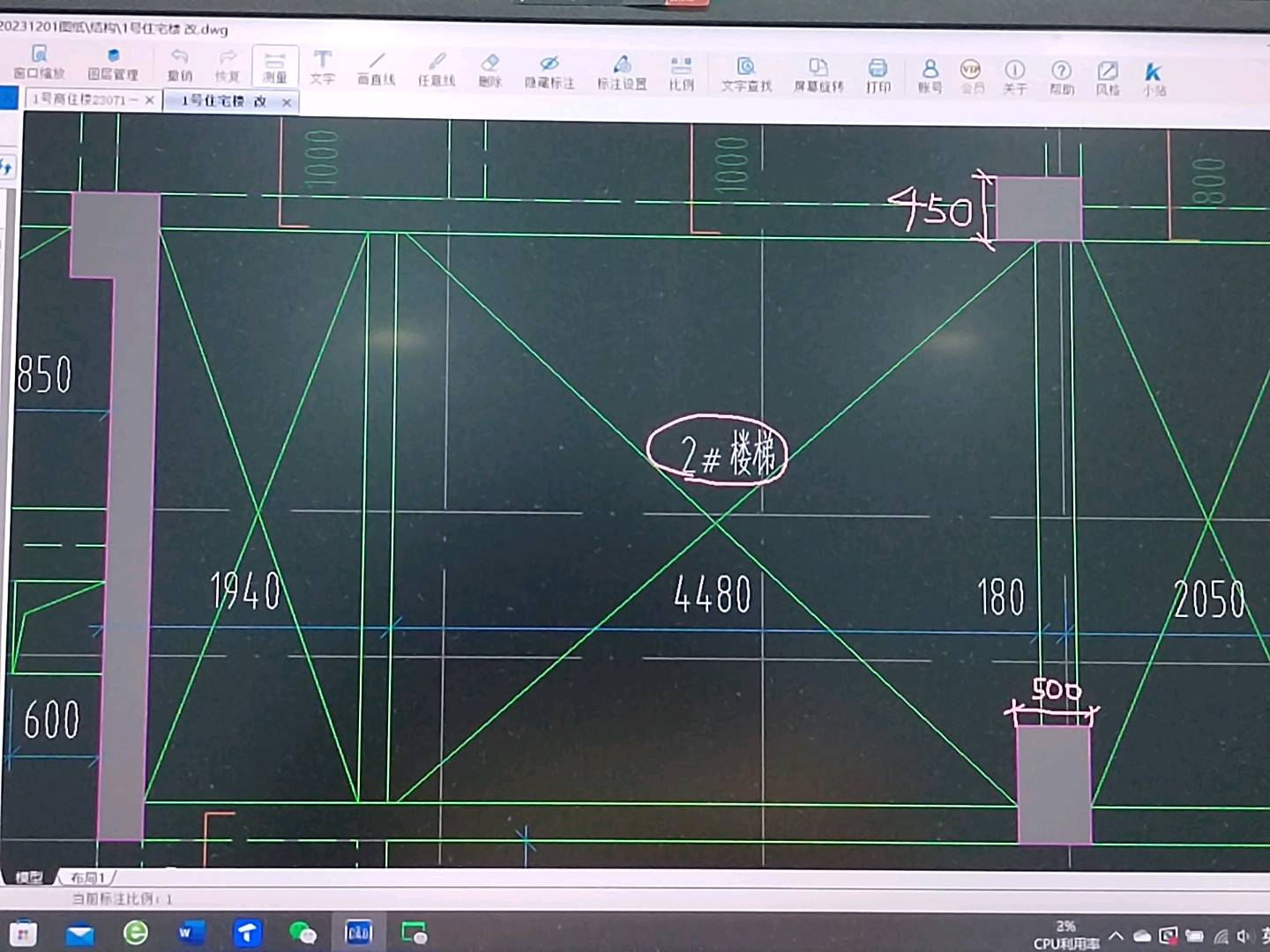1270x952 pixels.
Task: Click the 4480 dimension text
Action: pos(713,593)
